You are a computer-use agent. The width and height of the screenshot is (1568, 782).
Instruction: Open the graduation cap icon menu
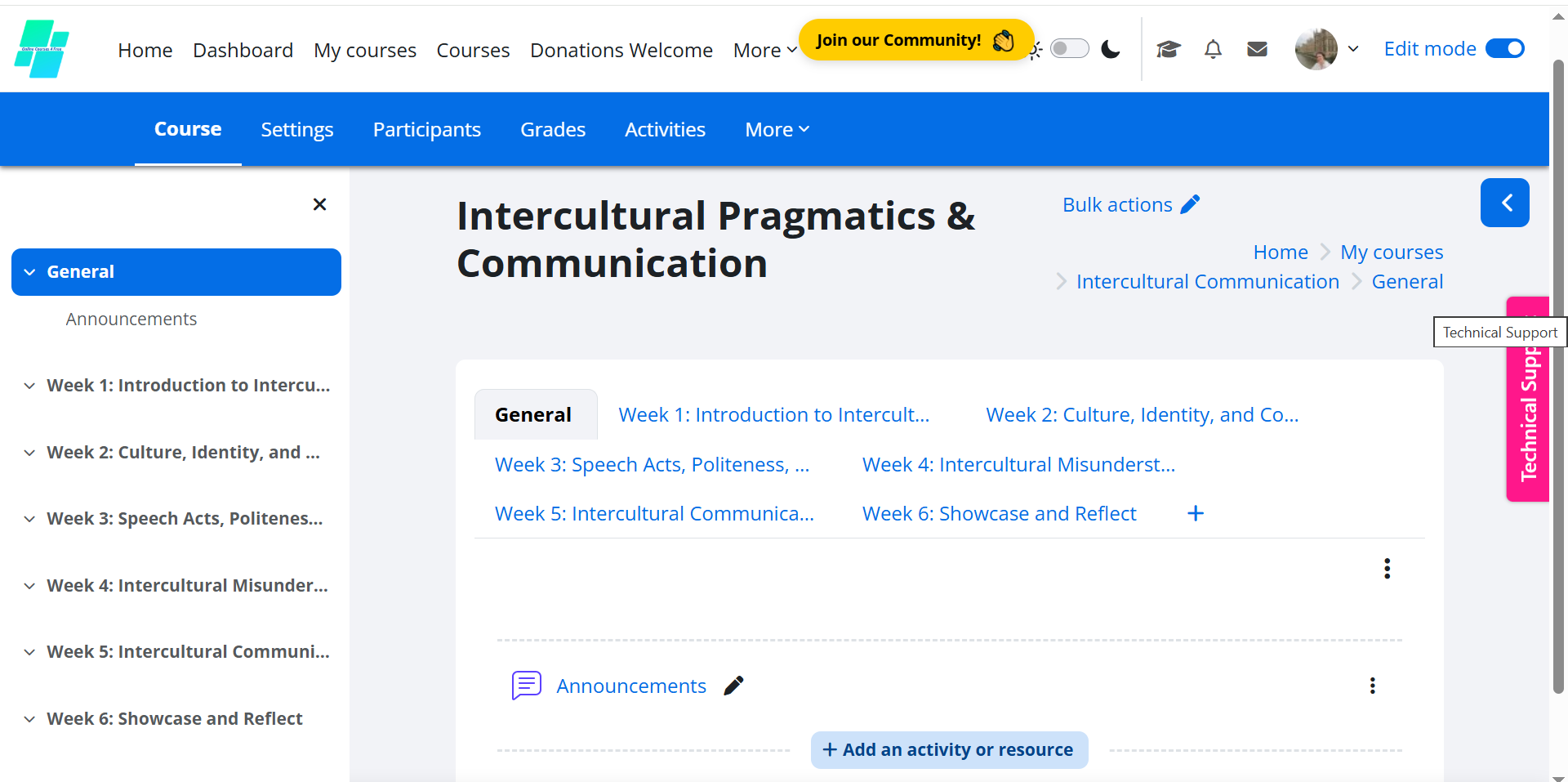1169,50
